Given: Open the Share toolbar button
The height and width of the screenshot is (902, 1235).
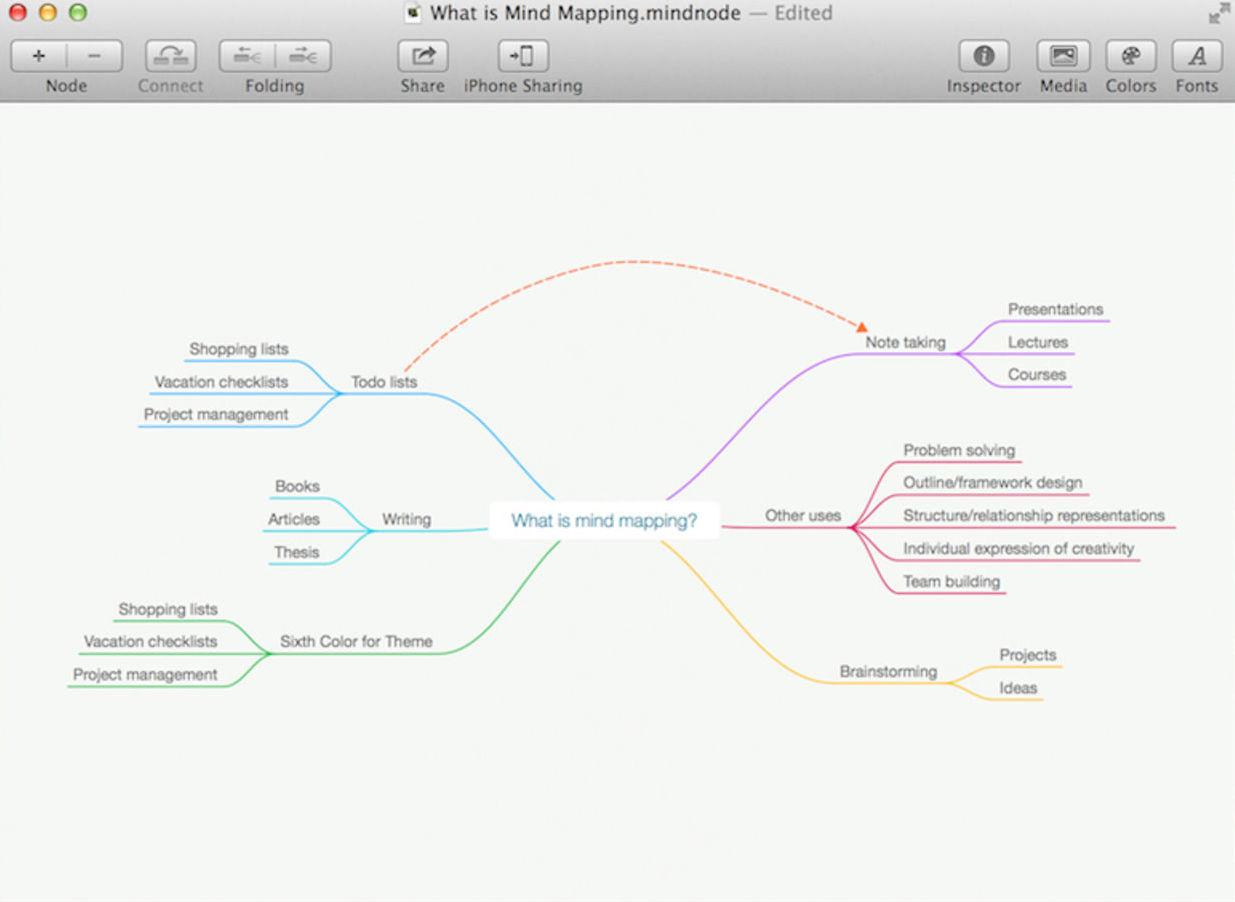Looking at the screenshot, I should click(423, 56).
